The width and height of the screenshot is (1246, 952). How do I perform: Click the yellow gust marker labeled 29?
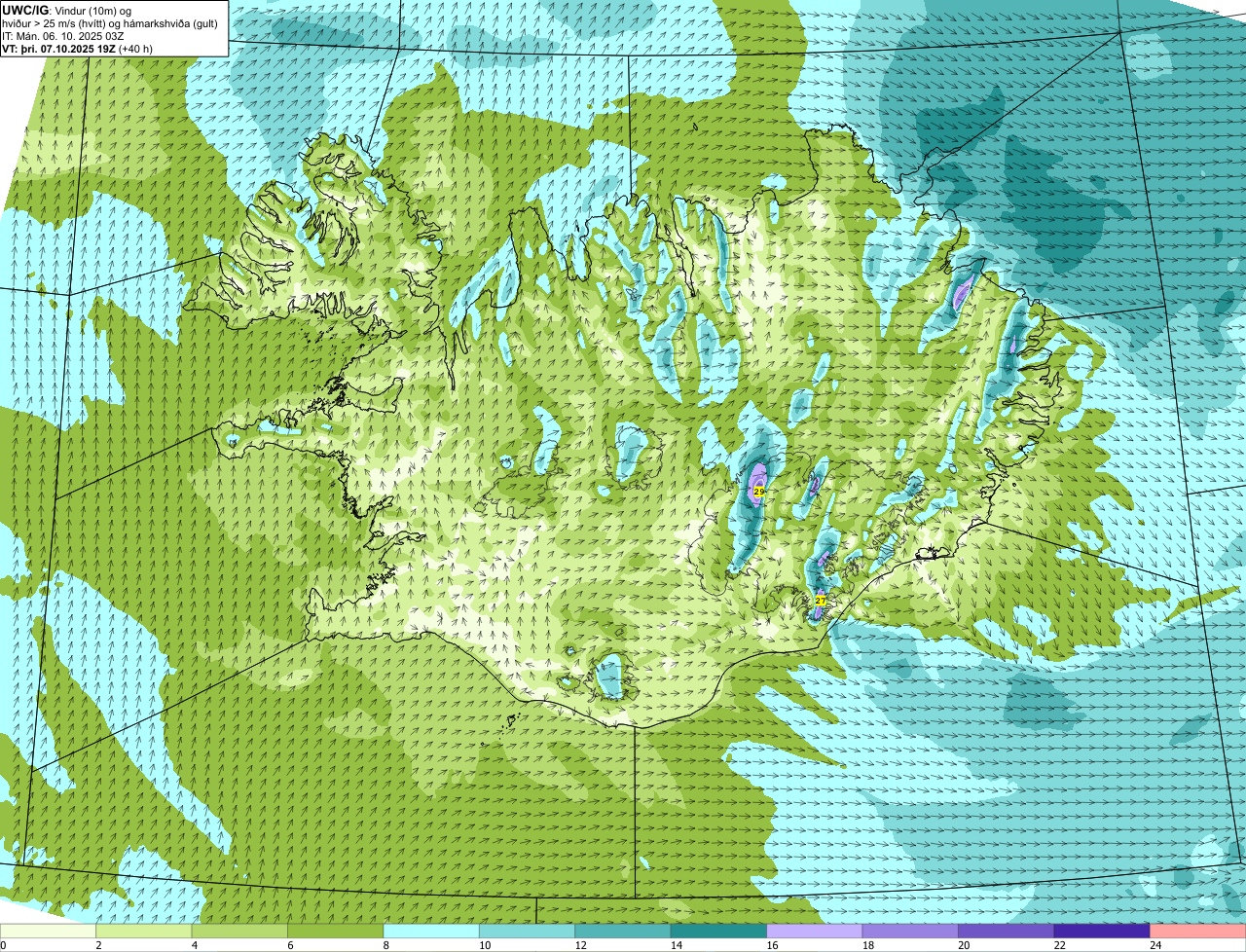759,493
